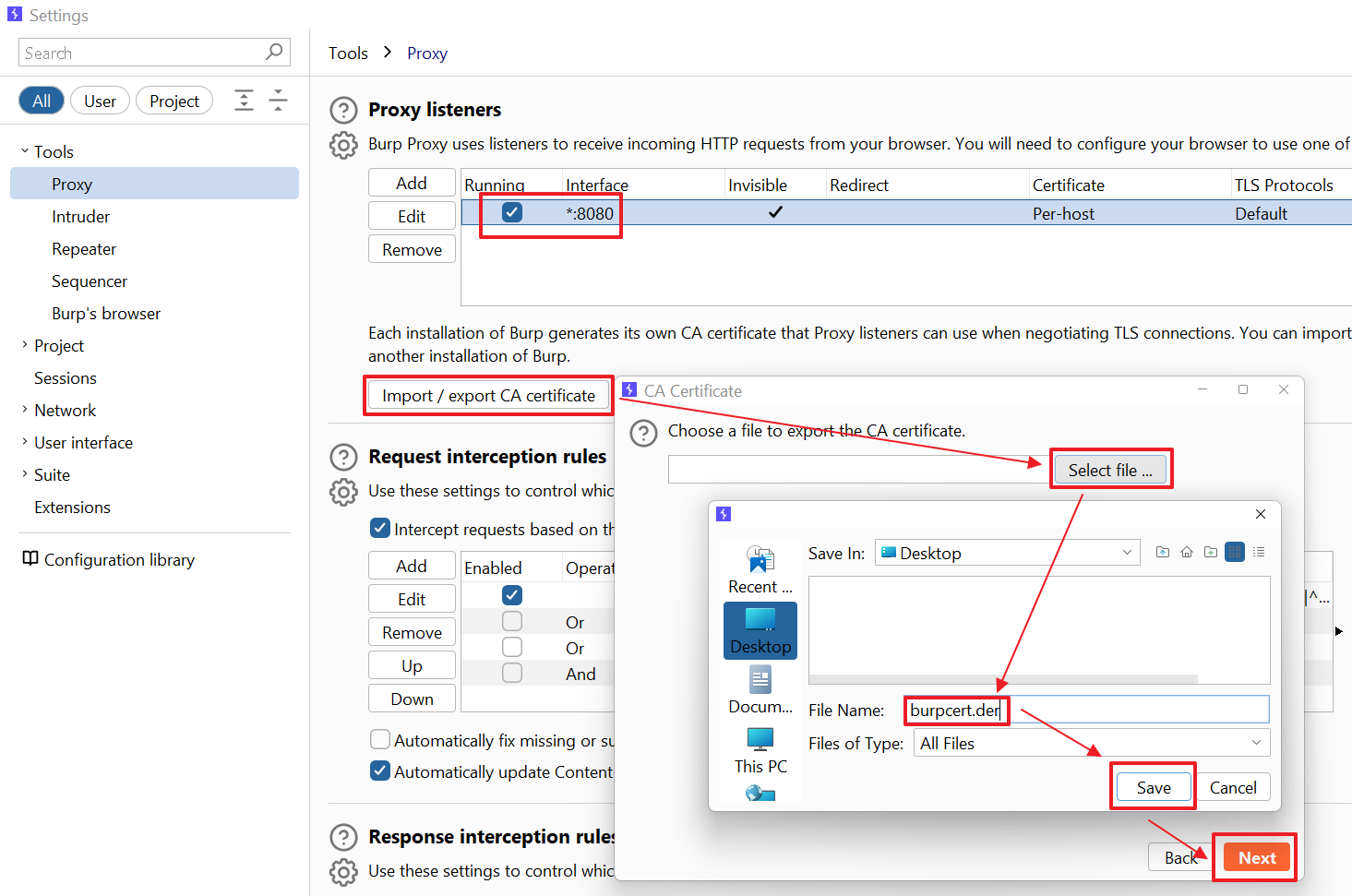Toggle Running checkbox for *:8080 listener
Image resolution: width=1352 pixels, height=896 pixels.
coord(512,212)
